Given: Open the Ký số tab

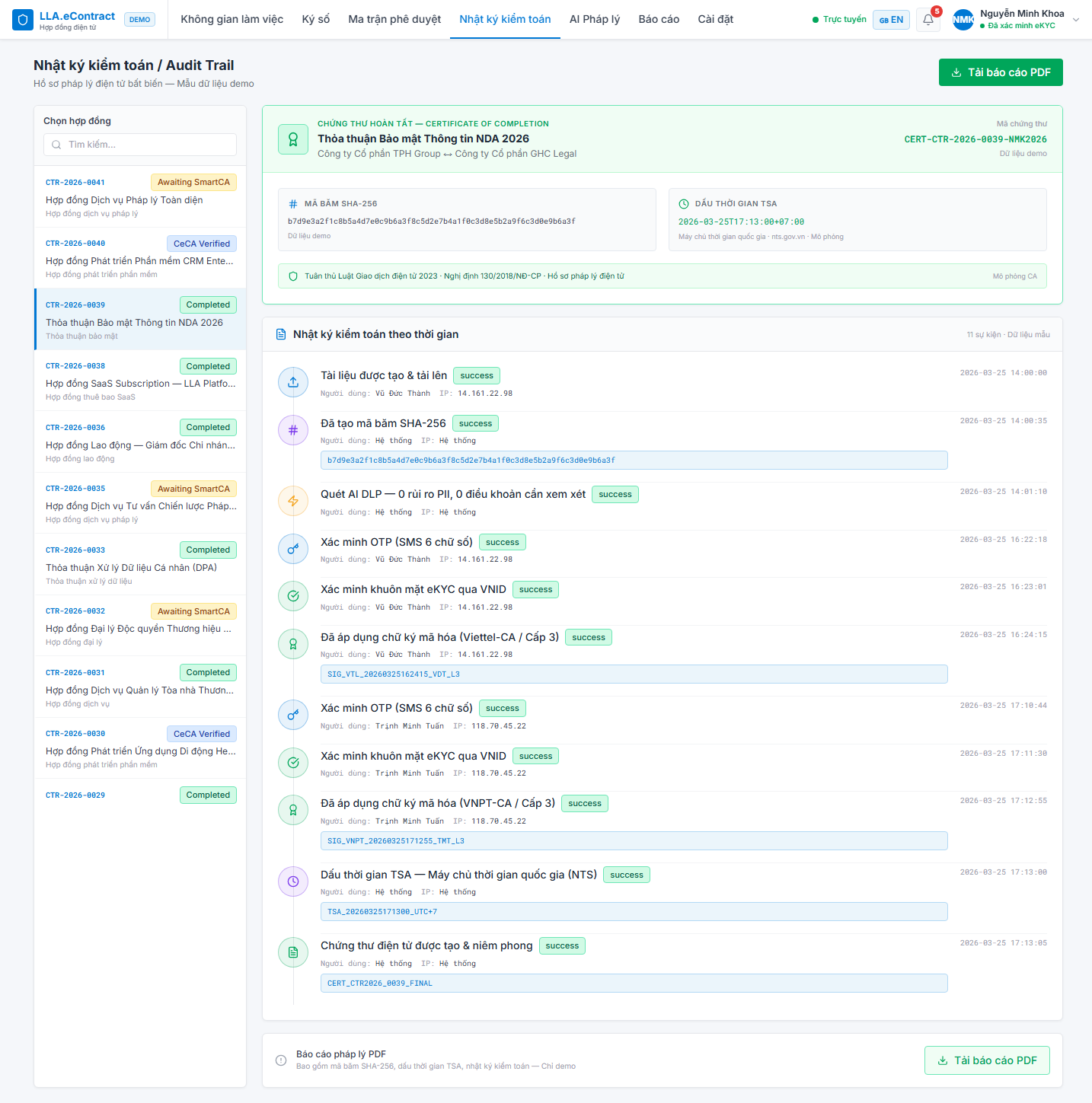Looking at the screenshot, I should [x=315, y=19].
